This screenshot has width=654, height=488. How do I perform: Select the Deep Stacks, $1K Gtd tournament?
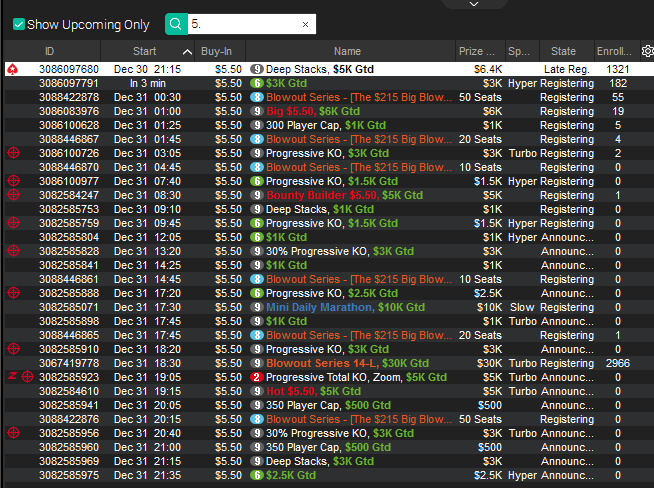[x=320, y=209]
